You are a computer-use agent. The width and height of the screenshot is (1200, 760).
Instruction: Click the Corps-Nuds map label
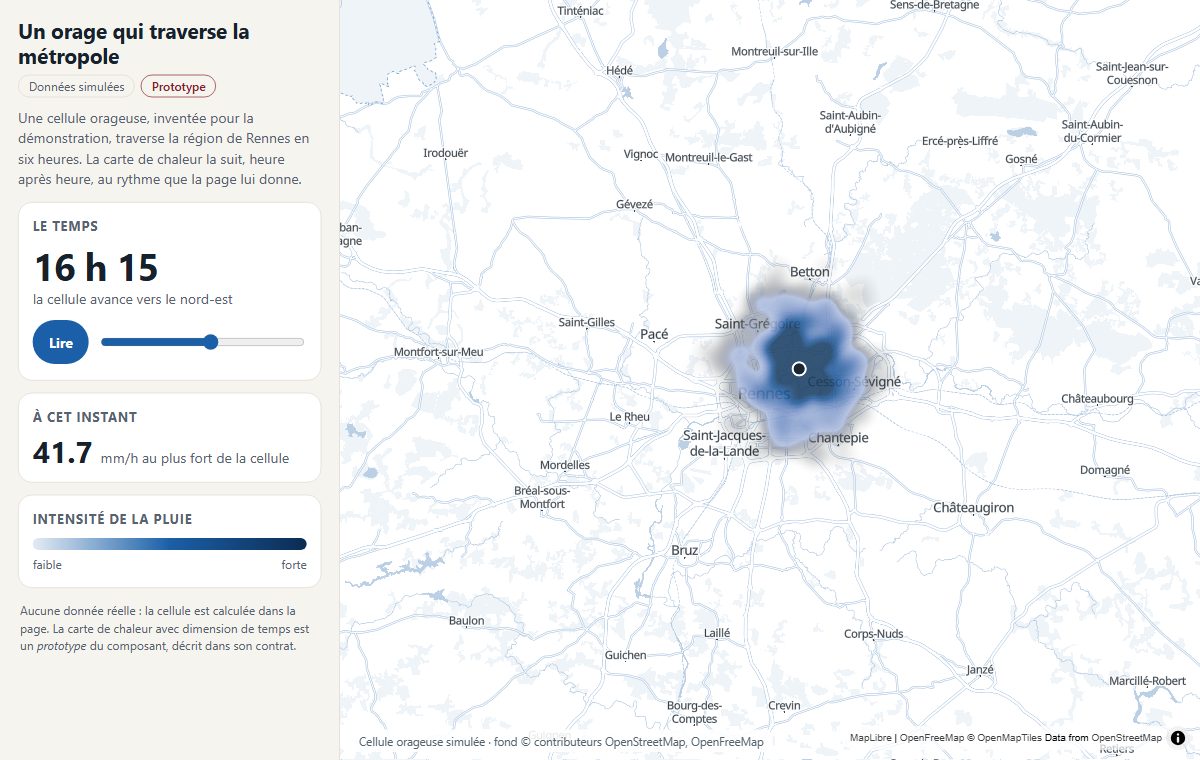point(874,634)
